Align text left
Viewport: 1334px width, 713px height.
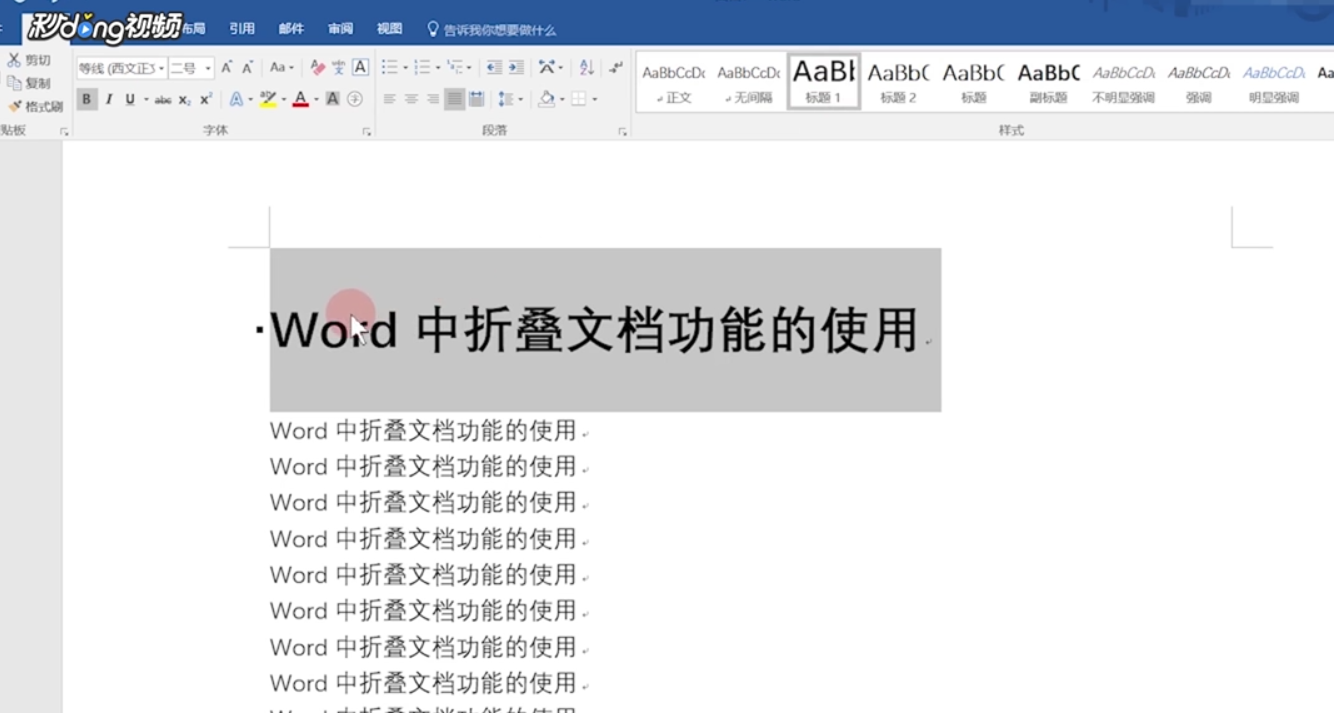click(x=389, y=99)
